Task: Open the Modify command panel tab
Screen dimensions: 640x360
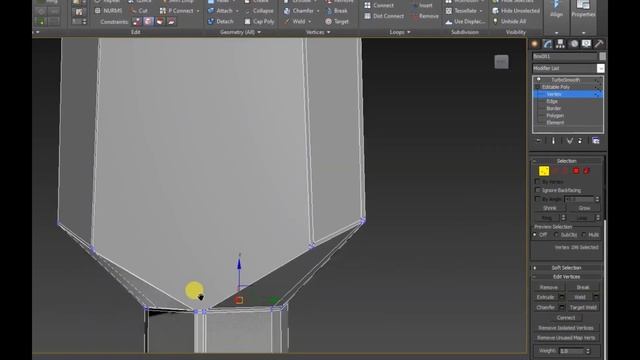Action: coord(547,44)
